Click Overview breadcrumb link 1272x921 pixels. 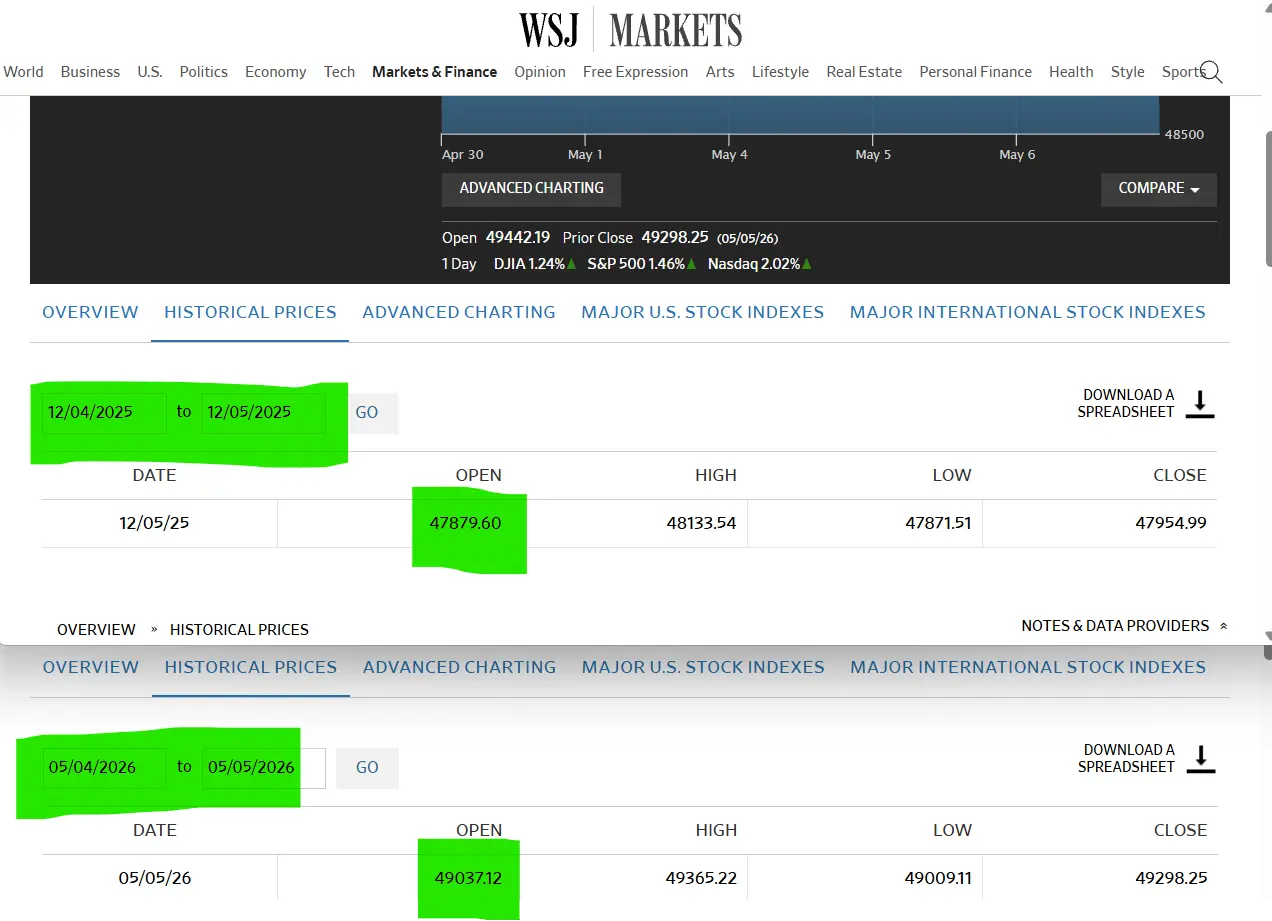pyautogui.click(x=96, y=630)
